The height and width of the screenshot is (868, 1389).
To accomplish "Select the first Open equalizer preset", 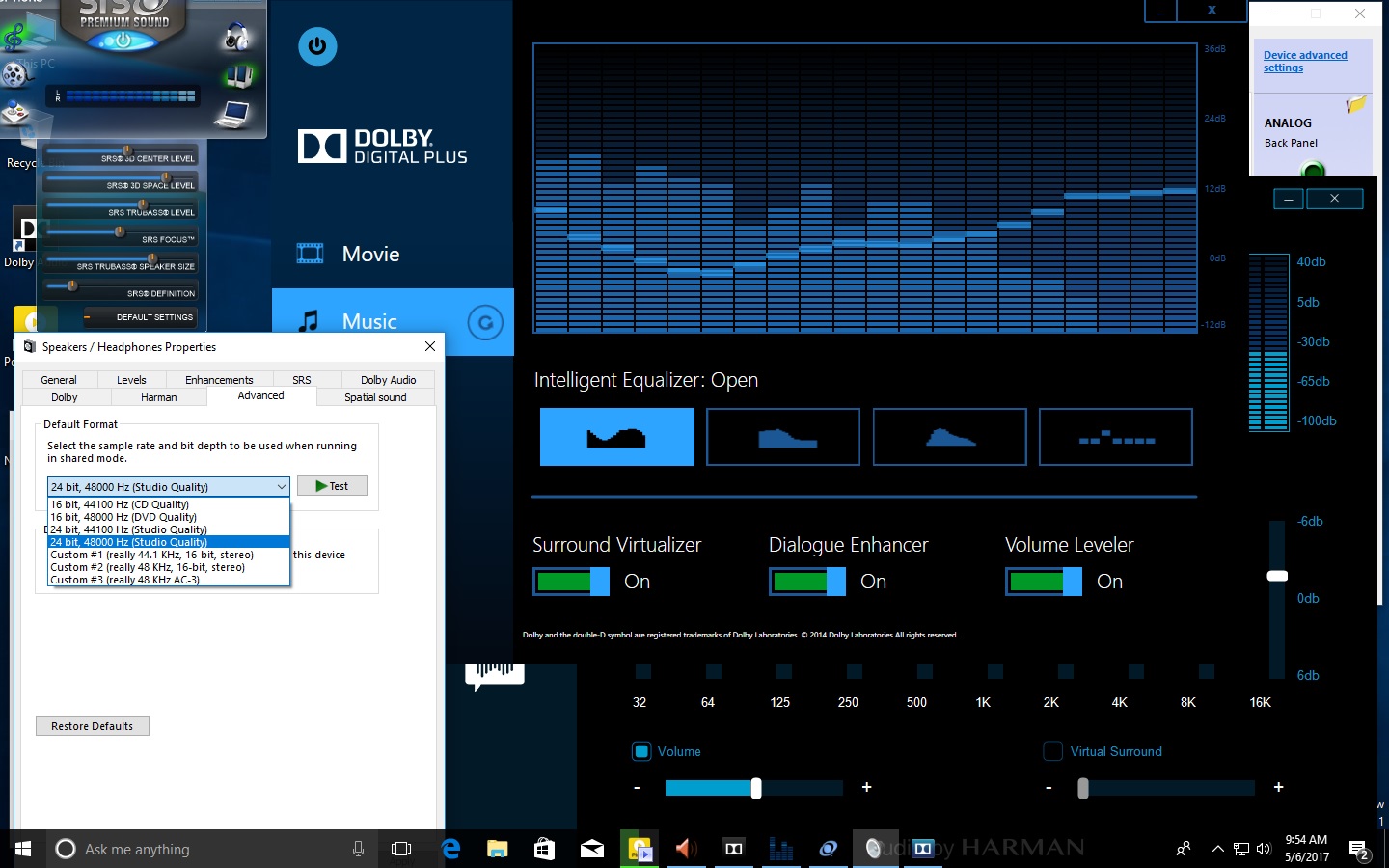I will click(616, 437).
